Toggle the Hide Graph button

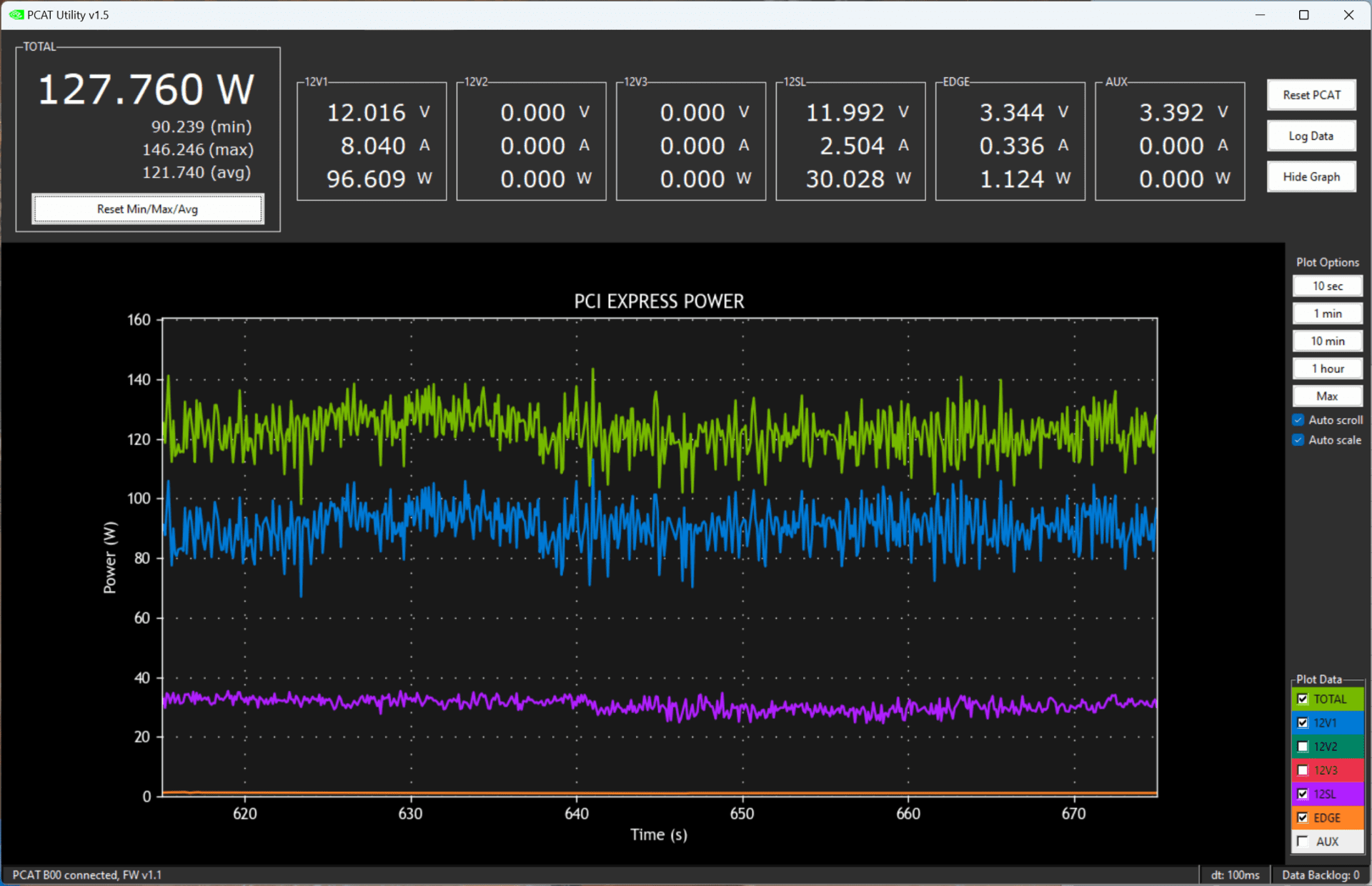1310,177
